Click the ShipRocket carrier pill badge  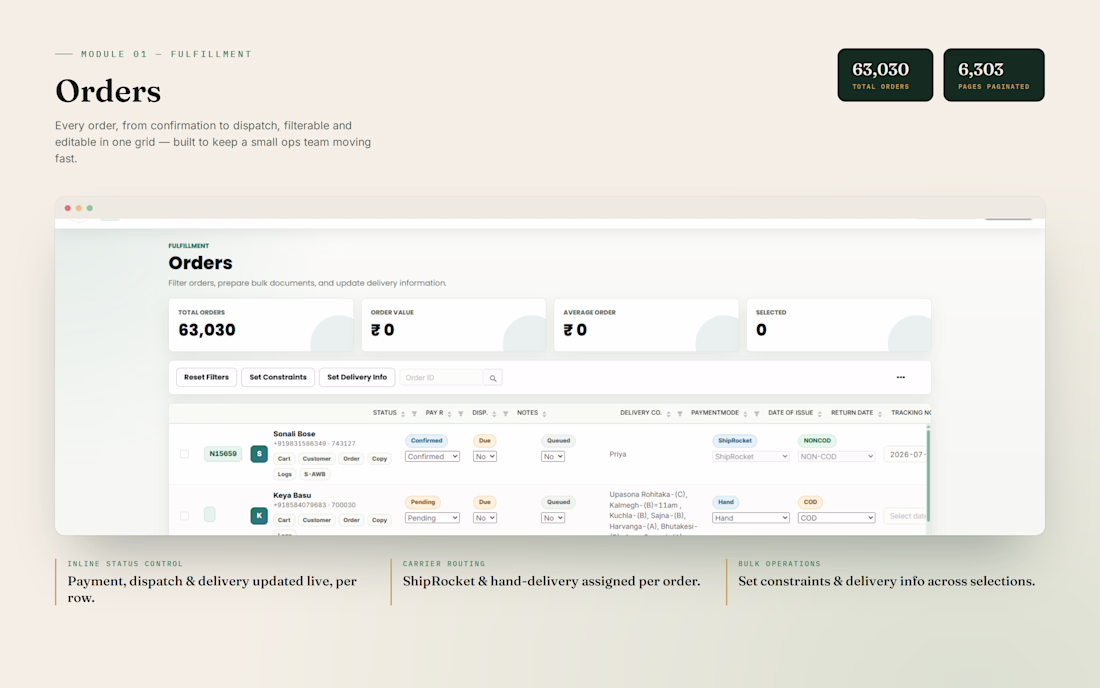coord(735,440)
